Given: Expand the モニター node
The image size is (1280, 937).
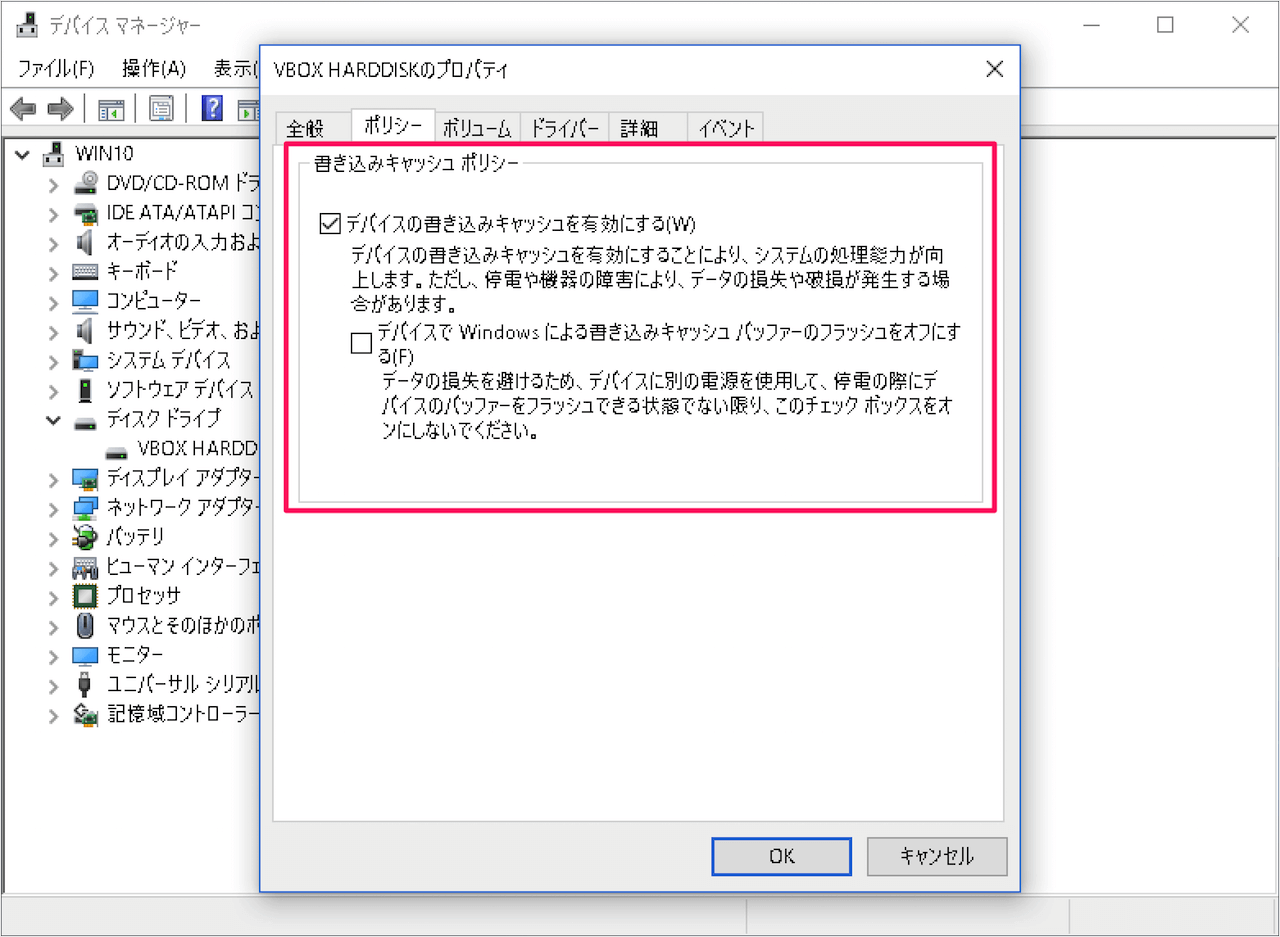Looking at the screenshot, I should pos(54,656).
